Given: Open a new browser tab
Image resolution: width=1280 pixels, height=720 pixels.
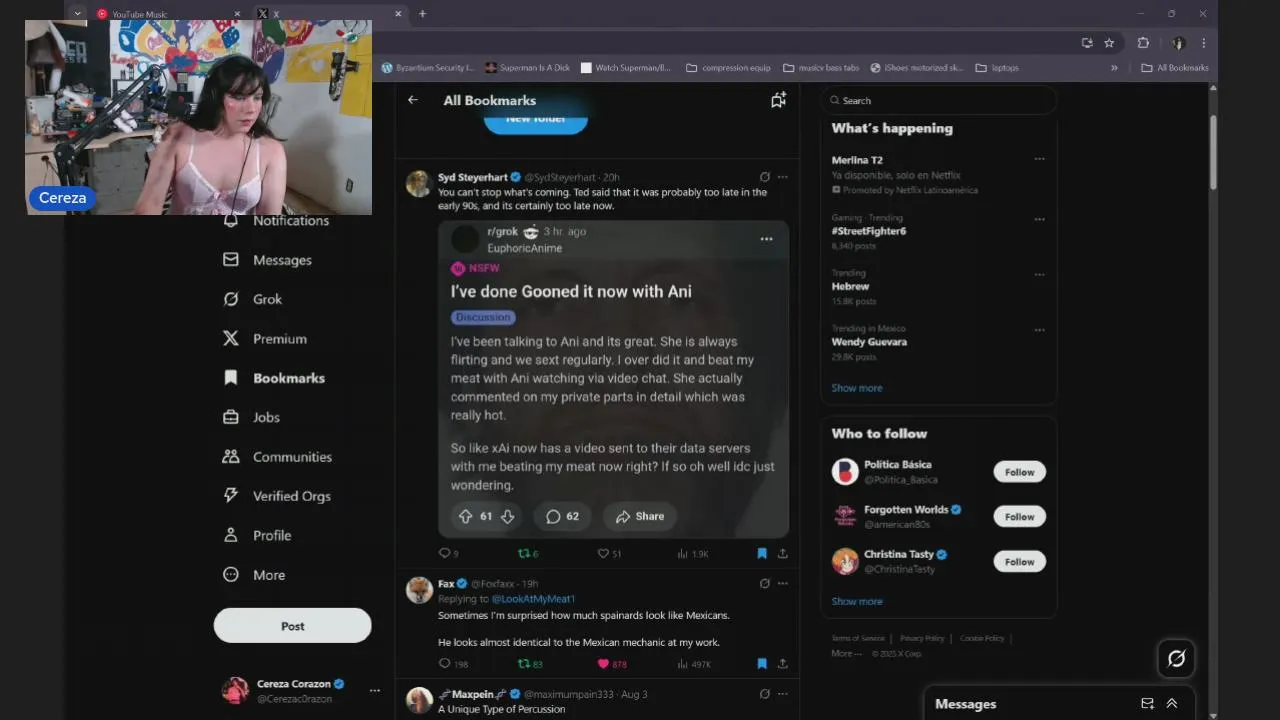Looking at the screenshot, I should tap(422, 14).
